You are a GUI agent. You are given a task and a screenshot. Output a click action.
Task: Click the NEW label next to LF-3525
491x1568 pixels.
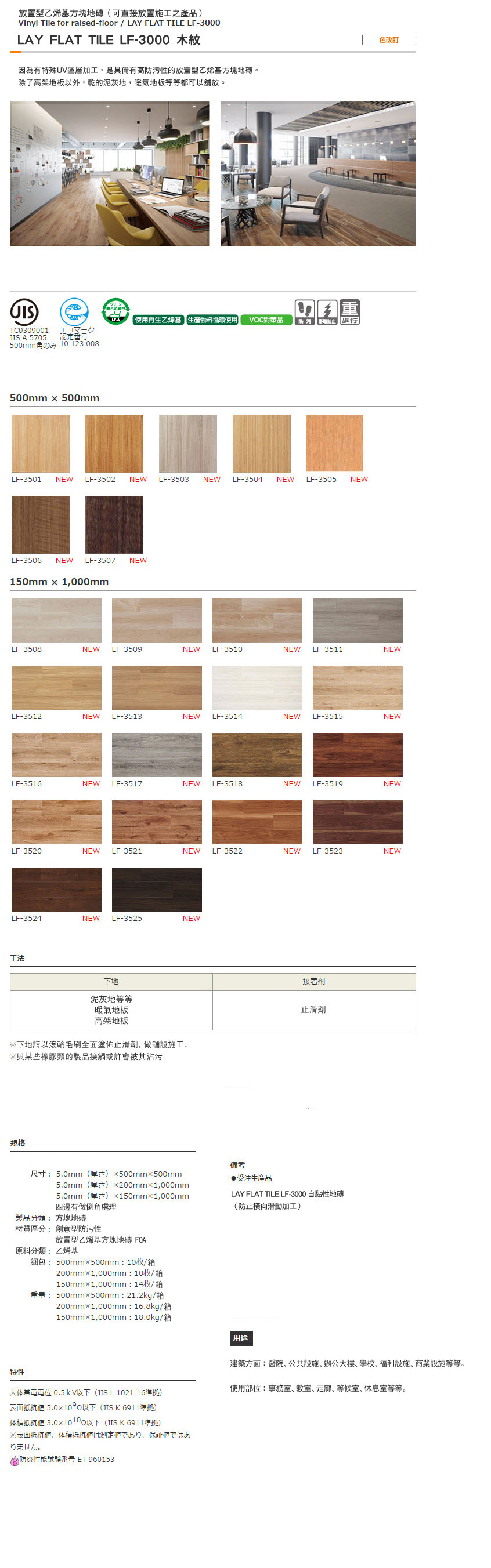coord(192,919)
